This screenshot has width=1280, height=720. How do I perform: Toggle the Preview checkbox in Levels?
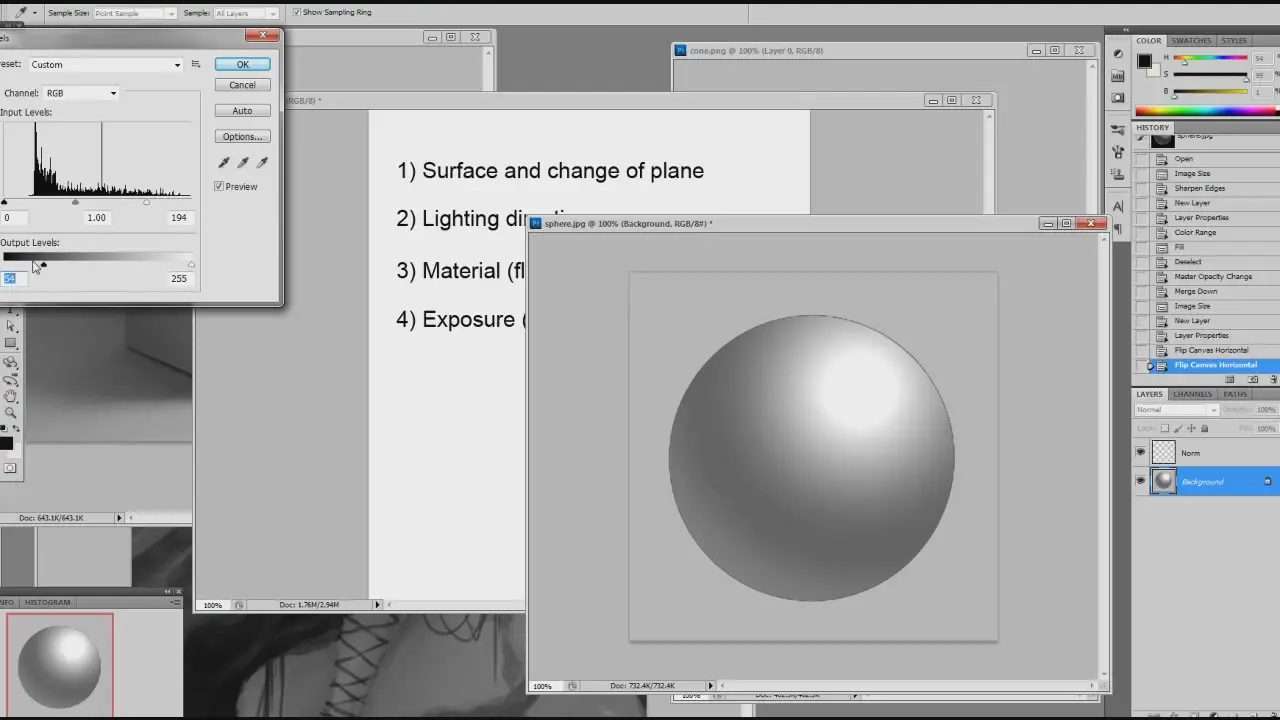tap(219, 186)
